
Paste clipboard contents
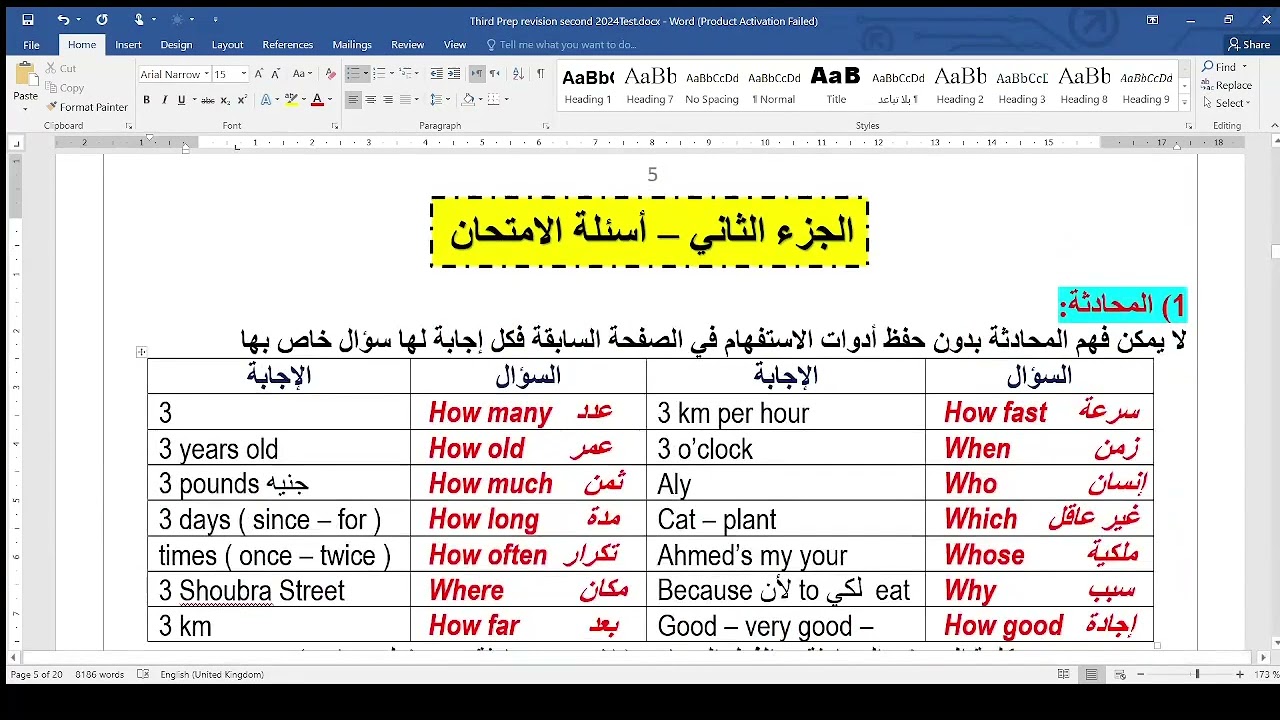click(x=25, y=84)
